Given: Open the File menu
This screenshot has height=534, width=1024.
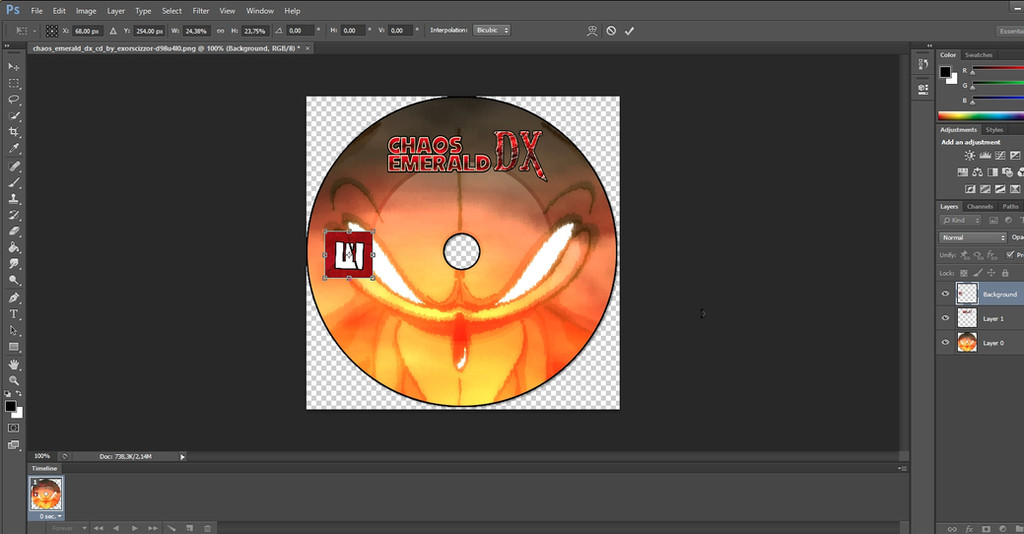Looking at the screenshot, I should (x=37, y=10).
